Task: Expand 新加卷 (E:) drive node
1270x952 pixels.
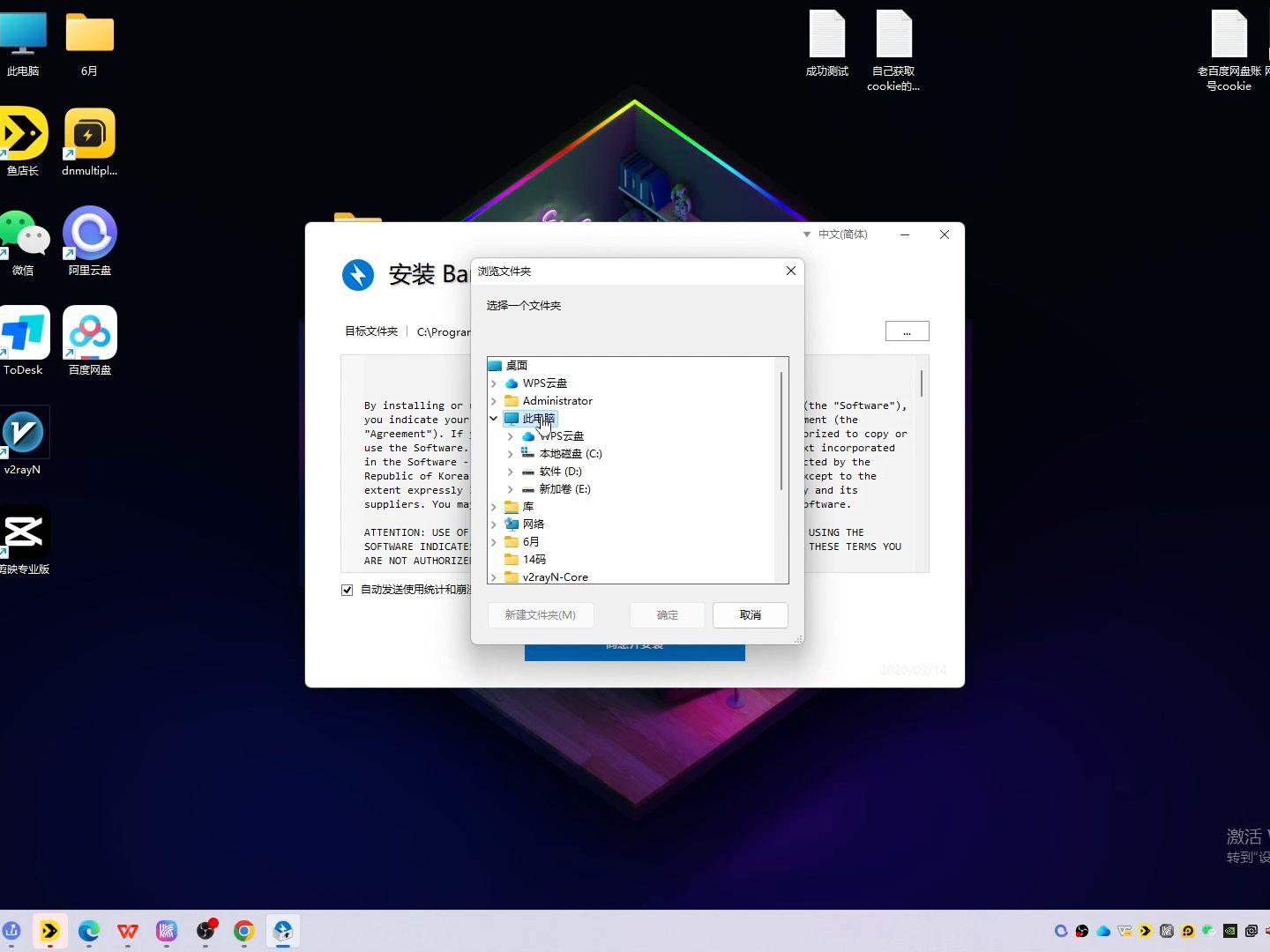Action: pos(511,489)
